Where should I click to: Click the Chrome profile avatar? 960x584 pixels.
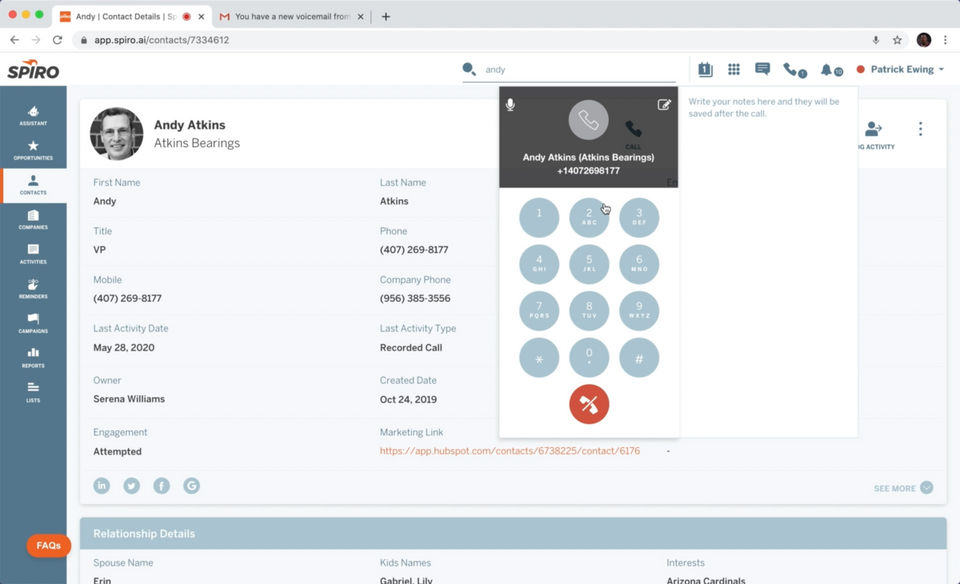[924, 40]
